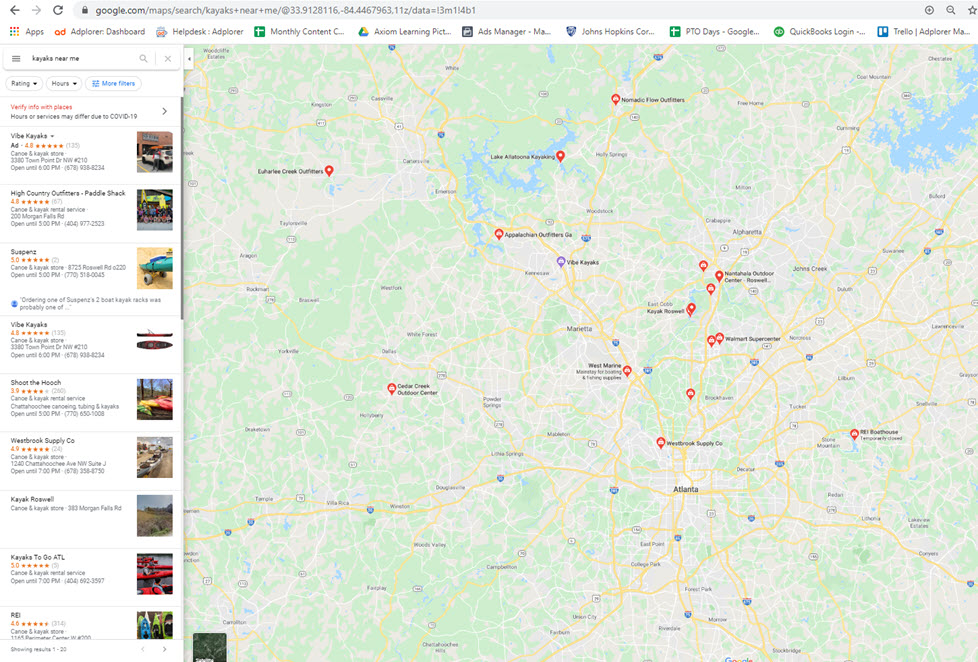Click the Kayak Roswell map pin
This screenshot has width=978, height=662.
coord(690,309)
